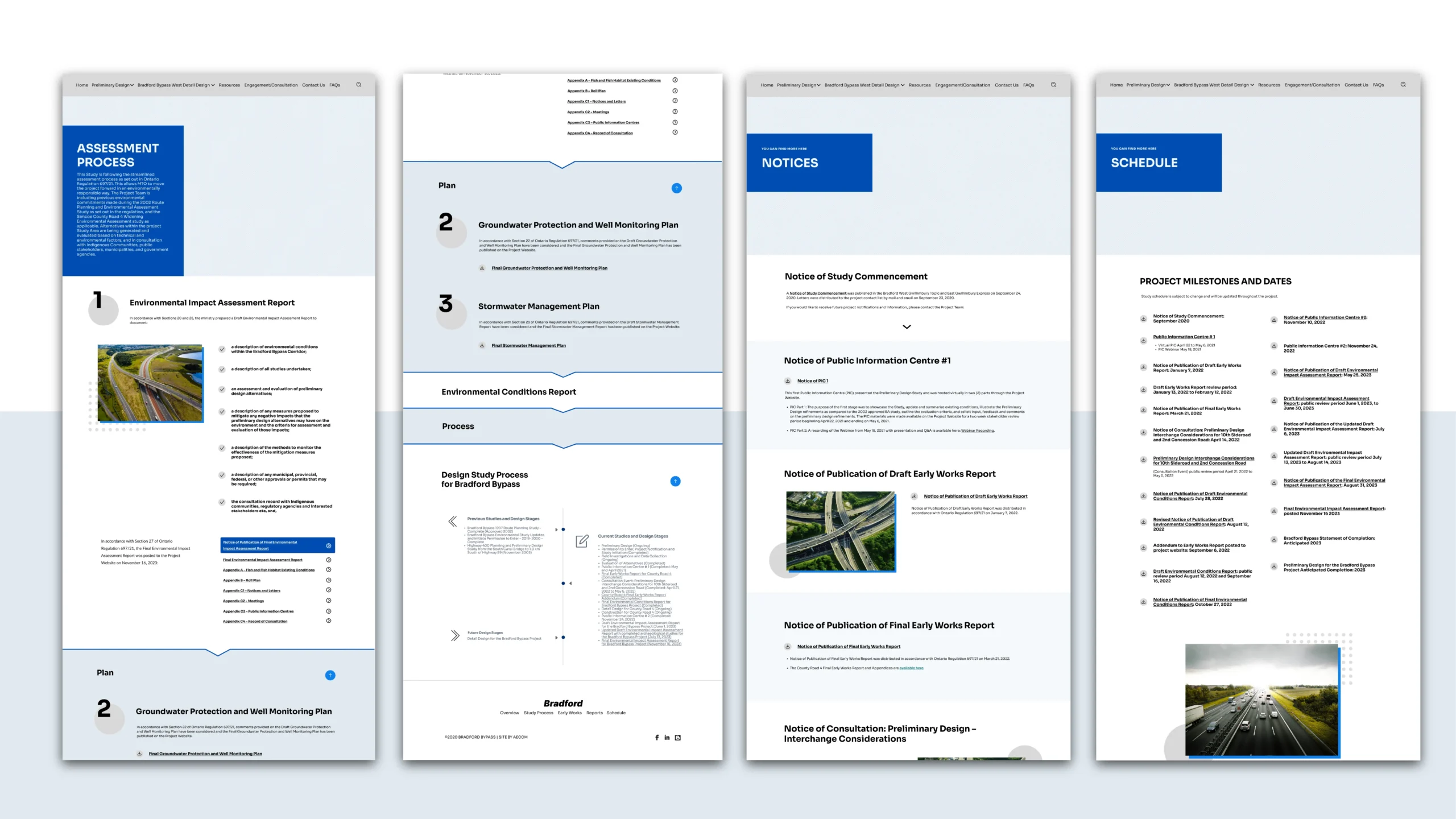Click double-left chevron beside Previous Studies and Design Stages

coord(453,521)
